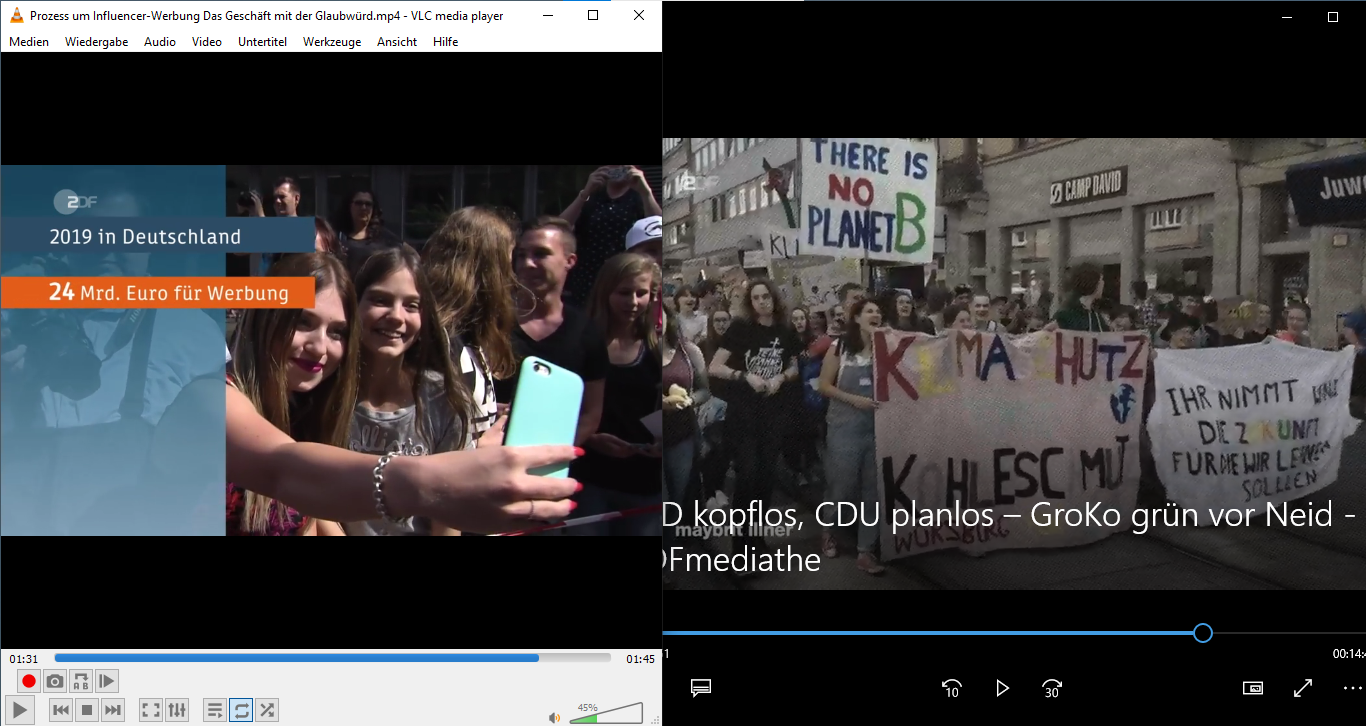This screenshot has width=1366, height=726.
Task: Toggle the loop repeat button
Action: pyautogui.click(x=241, y=710)
